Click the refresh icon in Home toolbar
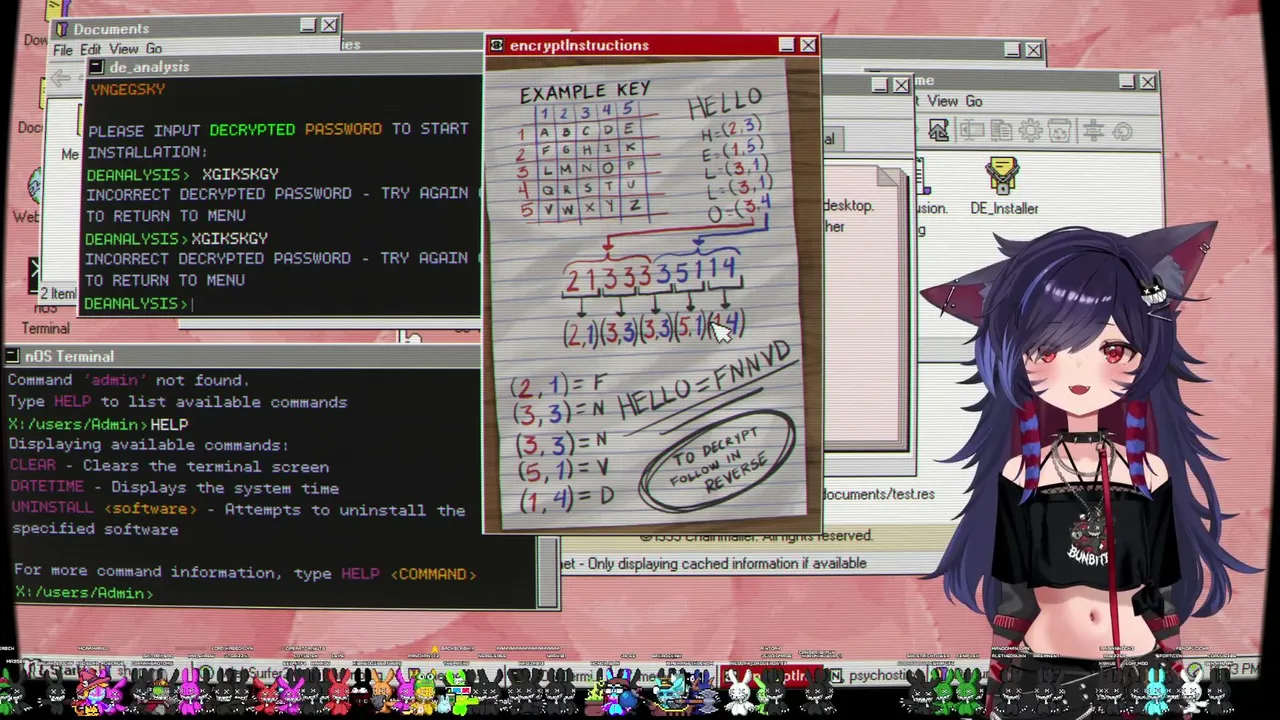The image size is (1280, 720). [x=1122, y=131]
